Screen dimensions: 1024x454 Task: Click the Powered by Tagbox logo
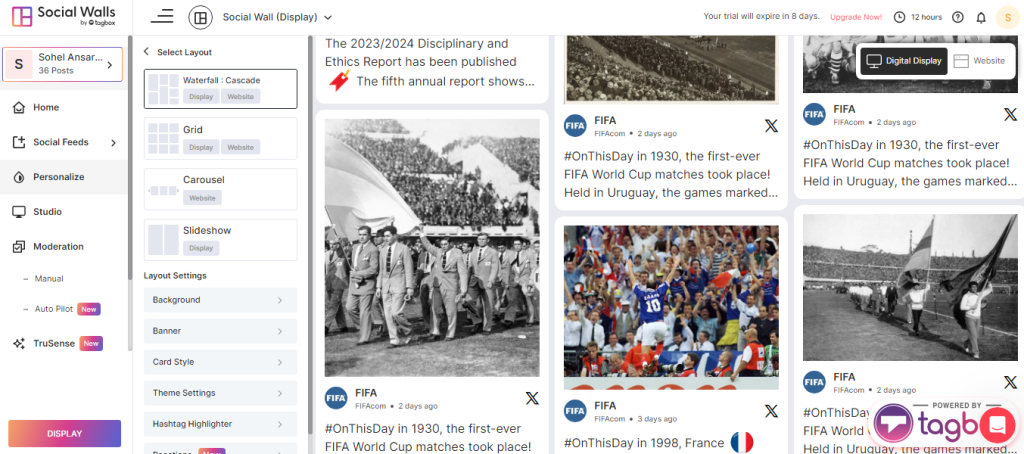[x=926, y=421]
